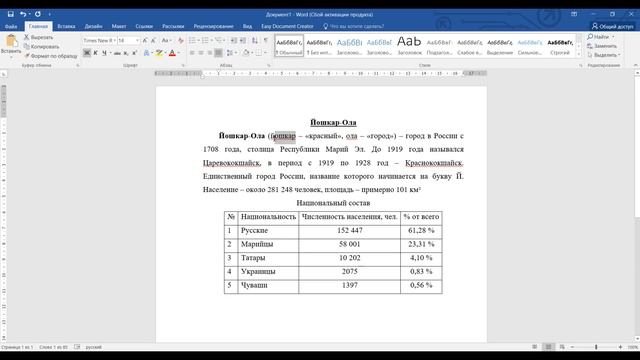This screenshot has width=640, height=360.
Task: Open text effects and typography
Action: point(147,53)
